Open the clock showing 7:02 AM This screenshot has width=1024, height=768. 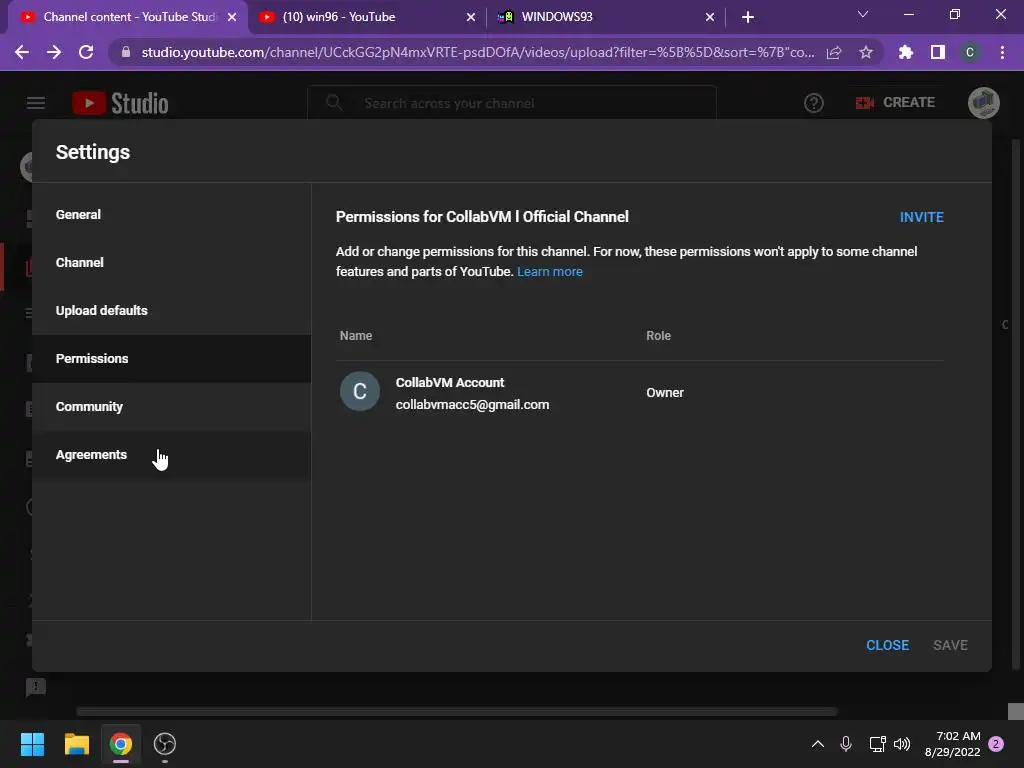click(x=953, y=744)
